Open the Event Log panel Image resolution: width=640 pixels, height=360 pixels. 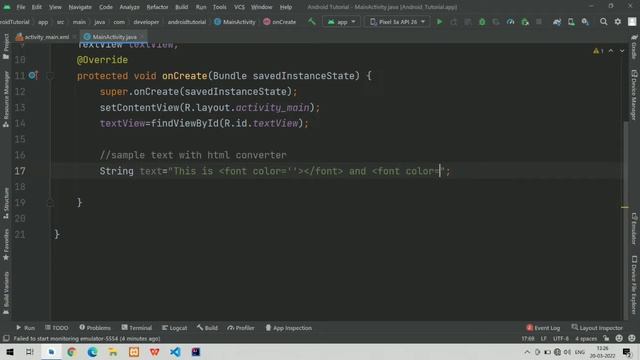[543, 328]
